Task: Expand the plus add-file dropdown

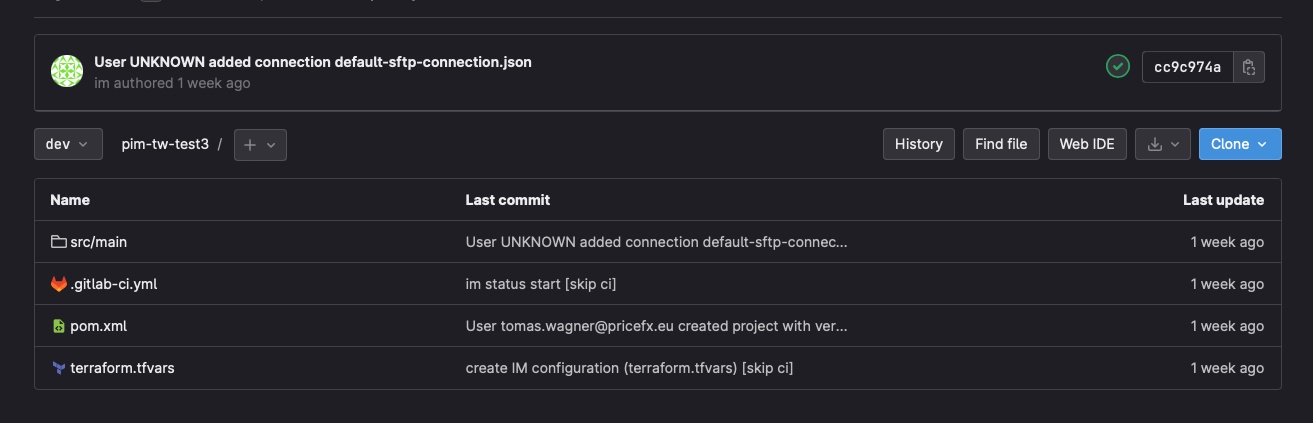Action: coord(260,144)
